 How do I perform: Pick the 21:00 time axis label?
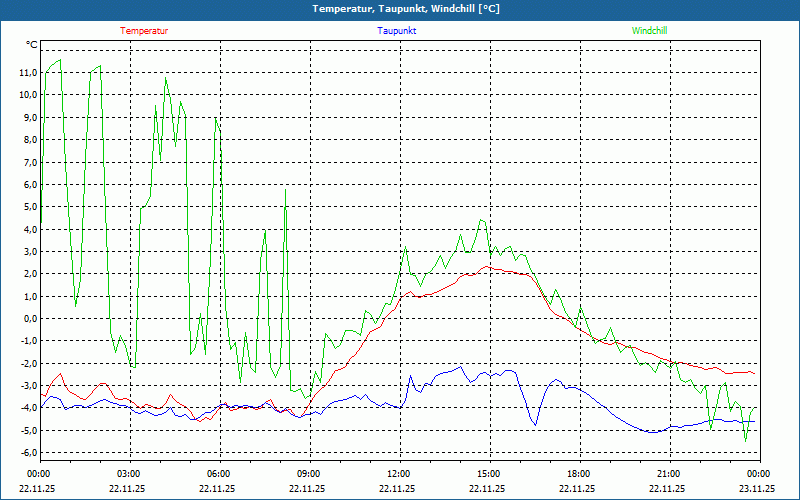pos(668,473)
